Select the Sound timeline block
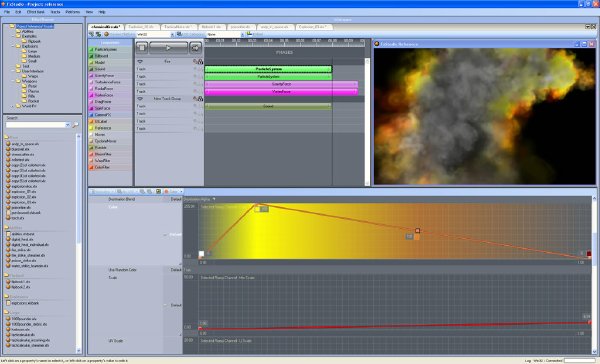The image size is (600, 364). point(268,106)
